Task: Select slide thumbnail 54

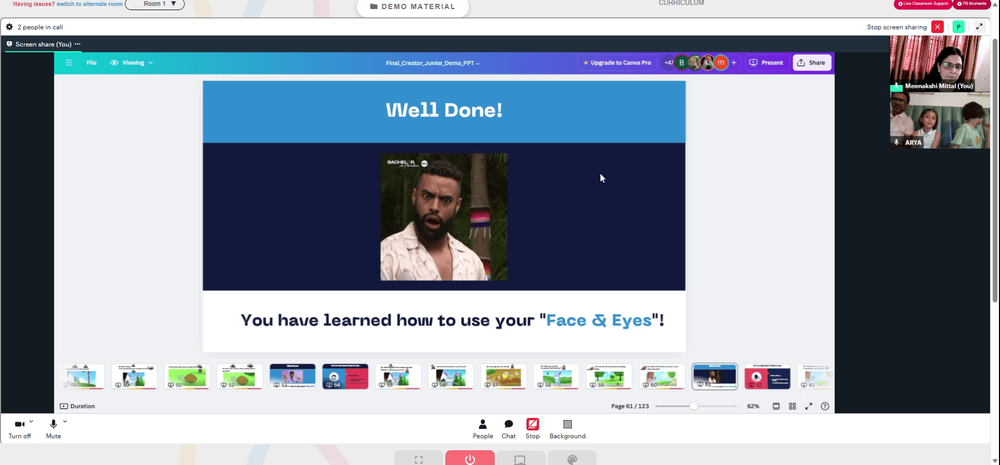Action: tap(345, 376)
